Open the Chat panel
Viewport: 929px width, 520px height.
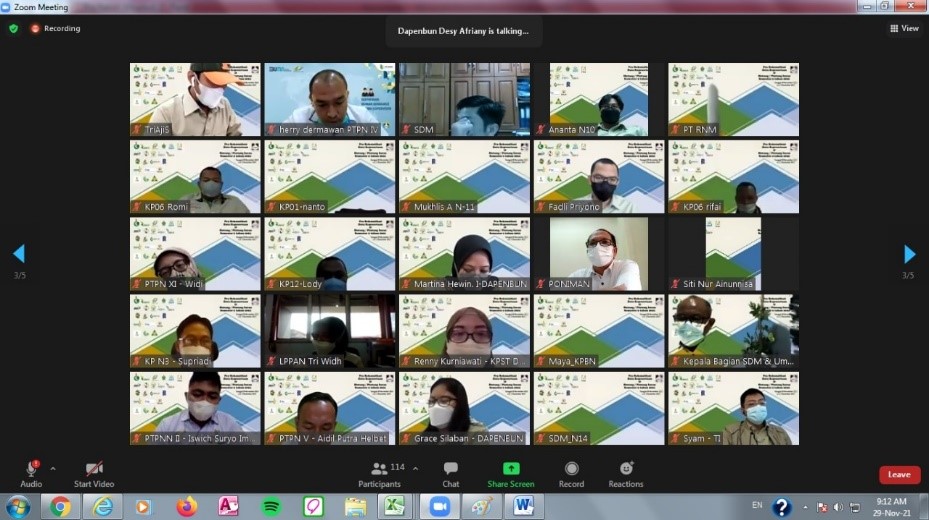451,469
